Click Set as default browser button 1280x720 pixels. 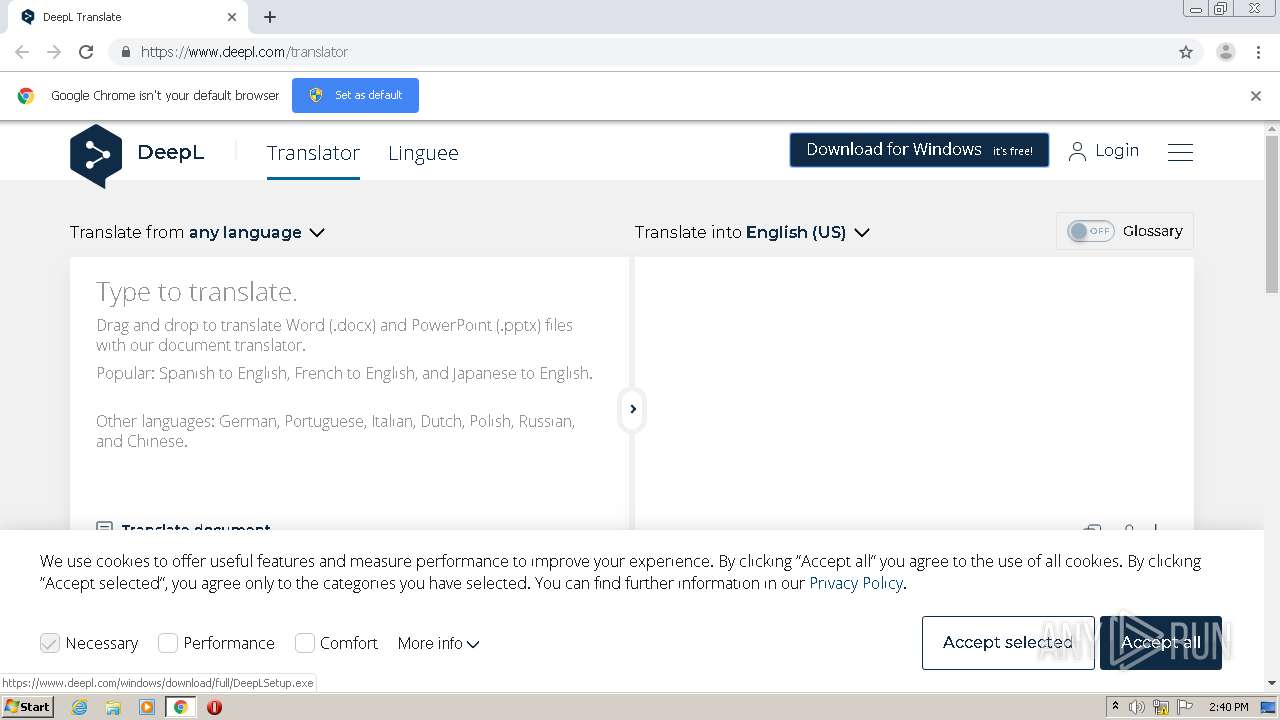coord(355,95)
